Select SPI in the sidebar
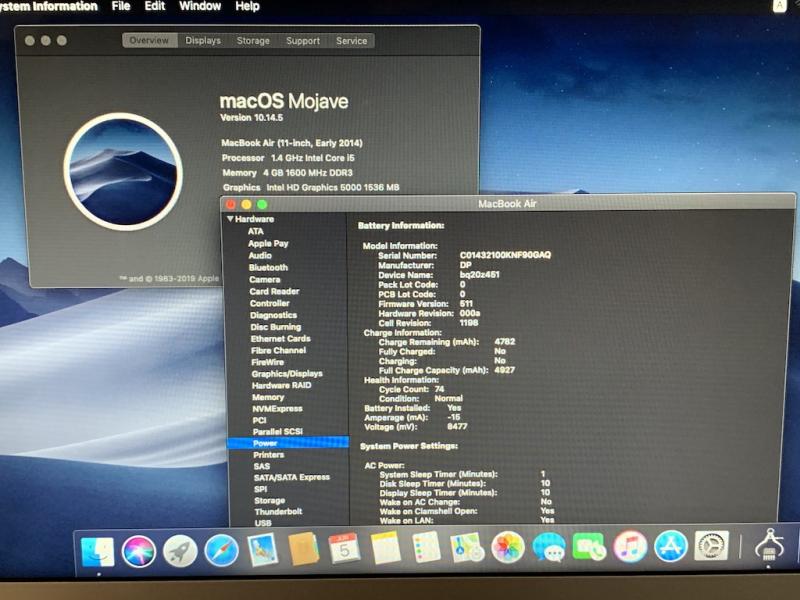 pyautogui.click(x=261, y=489)
